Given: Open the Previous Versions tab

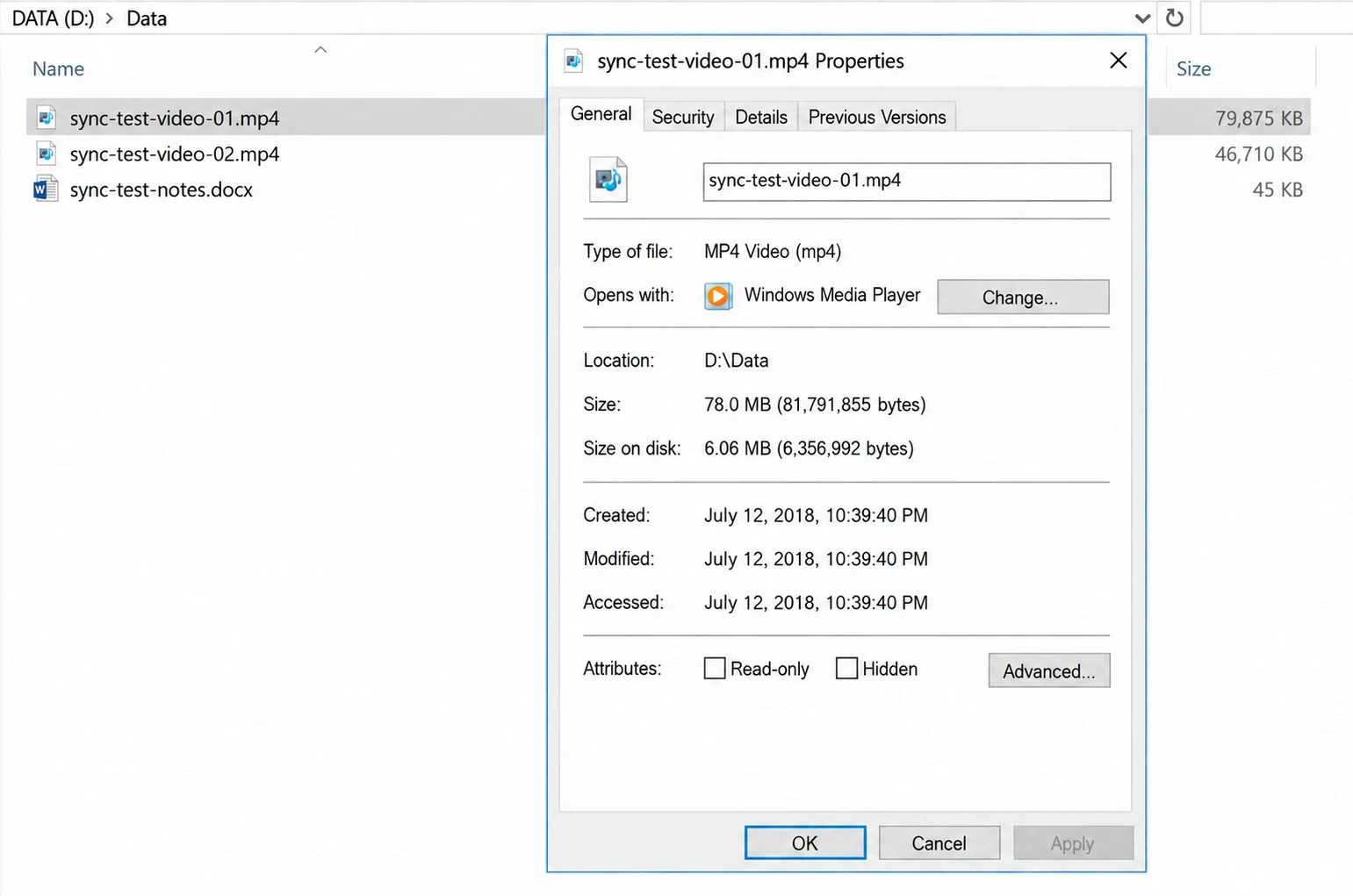Looking at the screenshot, I should pos(877,117).
